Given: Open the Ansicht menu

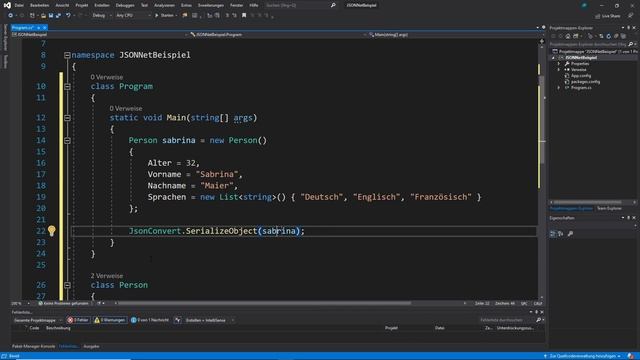Looking at the screenshot, I should click(x=62, y=5).
